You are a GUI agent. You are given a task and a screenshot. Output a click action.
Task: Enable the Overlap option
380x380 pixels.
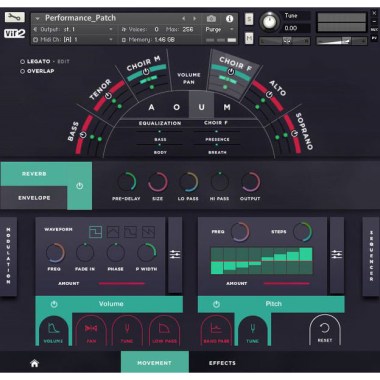pos(22,71)
